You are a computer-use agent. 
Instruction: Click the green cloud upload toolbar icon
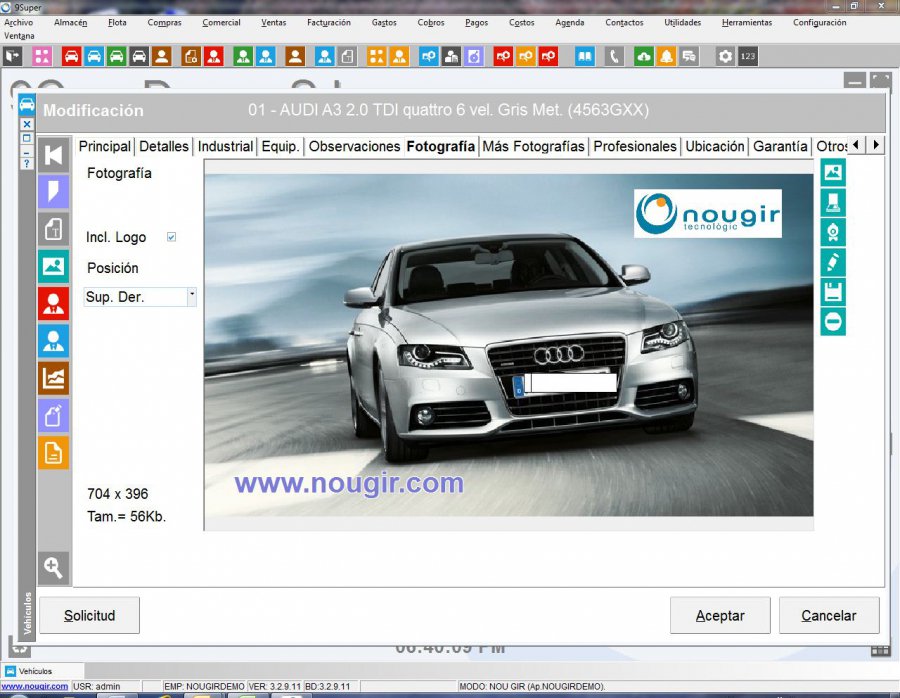pyautogui.click(x=644, y=56)
